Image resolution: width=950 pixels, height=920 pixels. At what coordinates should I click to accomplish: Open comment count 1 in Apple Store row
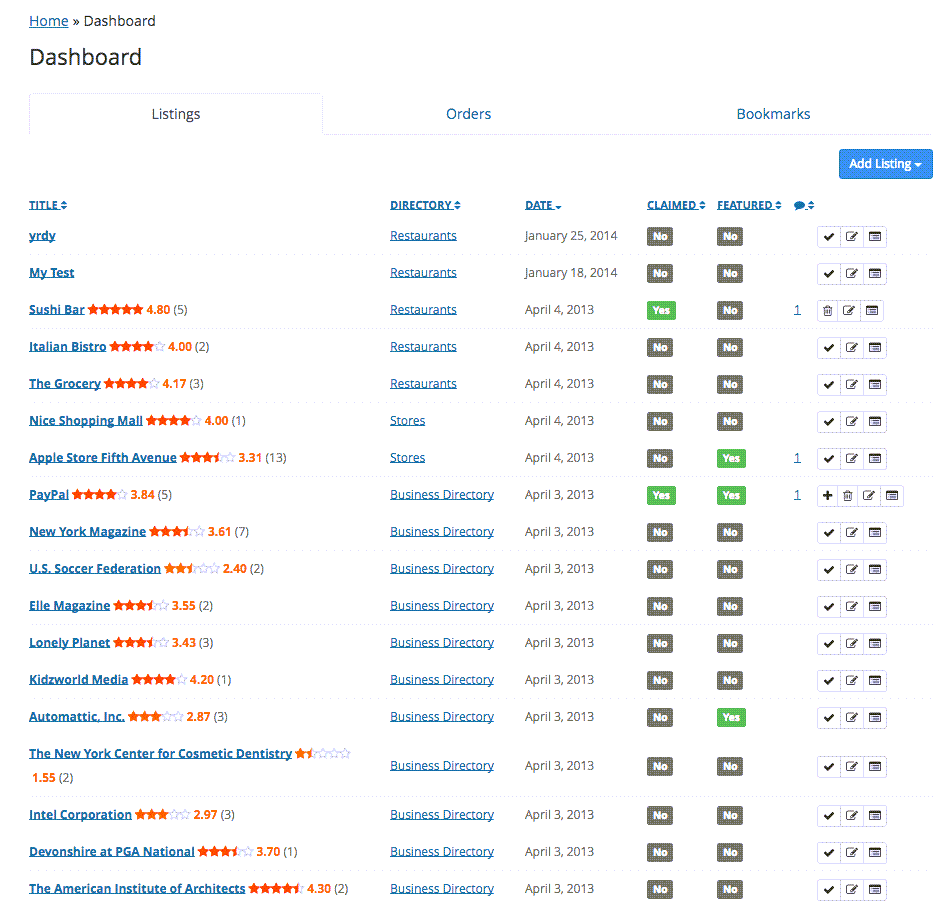[x=797, y=458]
